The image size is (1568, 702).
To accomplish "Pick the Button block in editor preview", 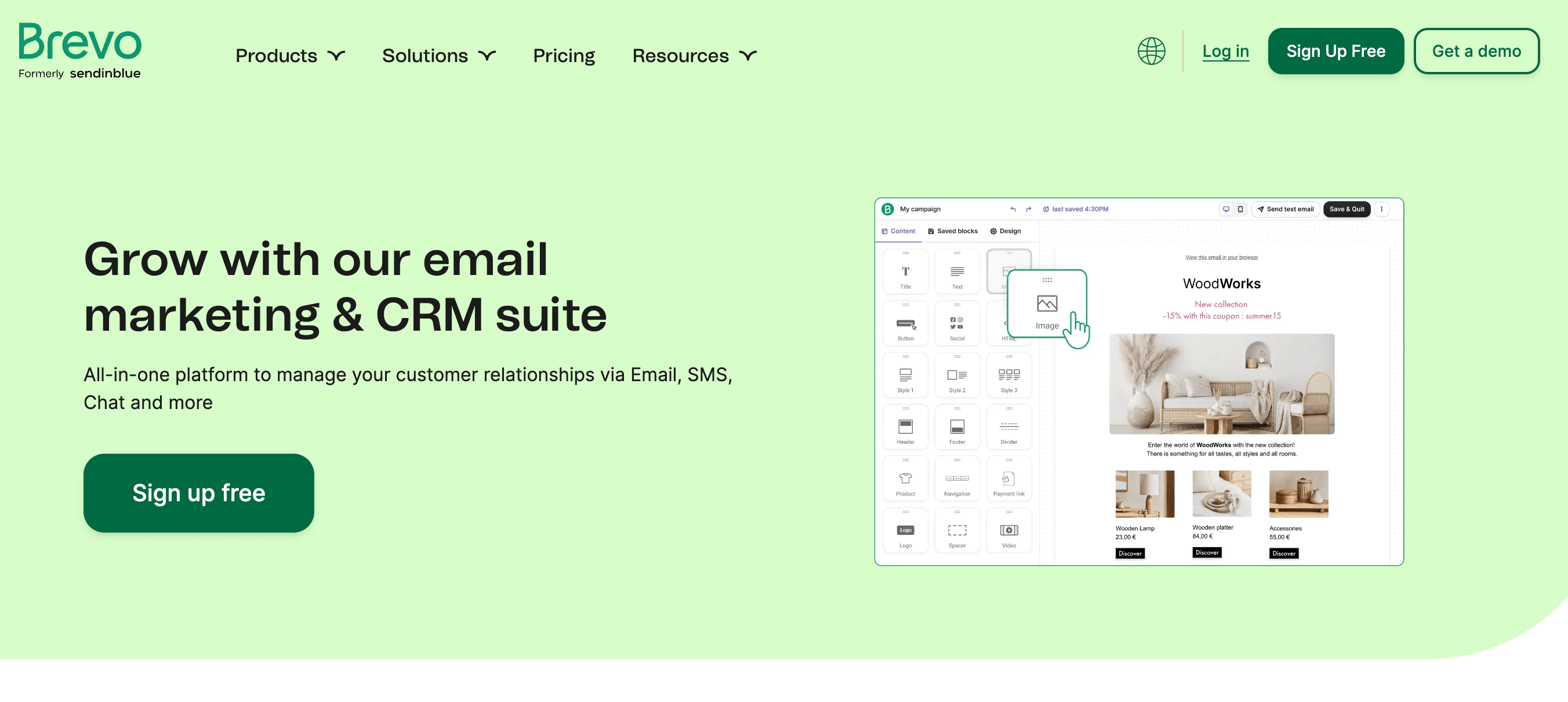I will pos(905,323).
